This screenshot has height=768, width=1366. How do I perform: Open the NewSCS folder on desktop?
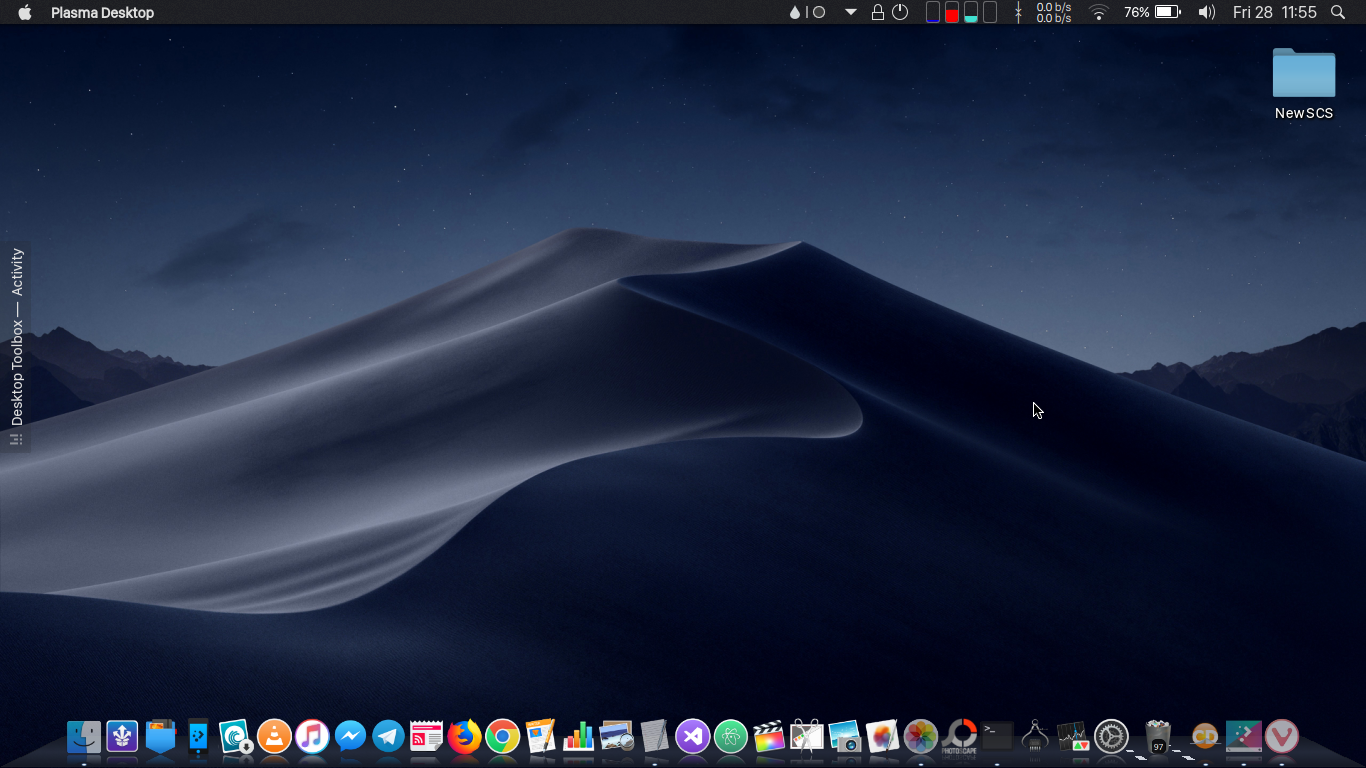1303,83
